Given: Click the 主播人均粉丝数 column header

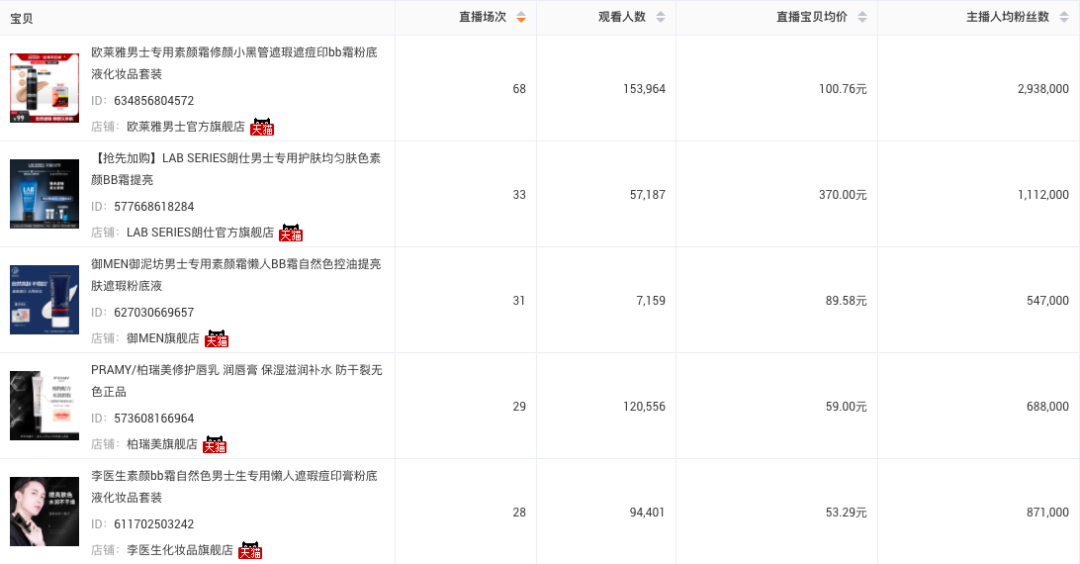Looking at the screenshot, I should [x=1007, y=17].
